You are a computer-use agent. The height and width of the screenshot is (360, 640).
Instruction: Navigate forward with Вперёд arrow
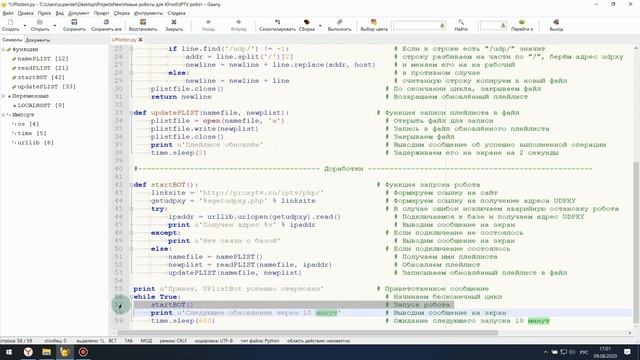(238, 25)
